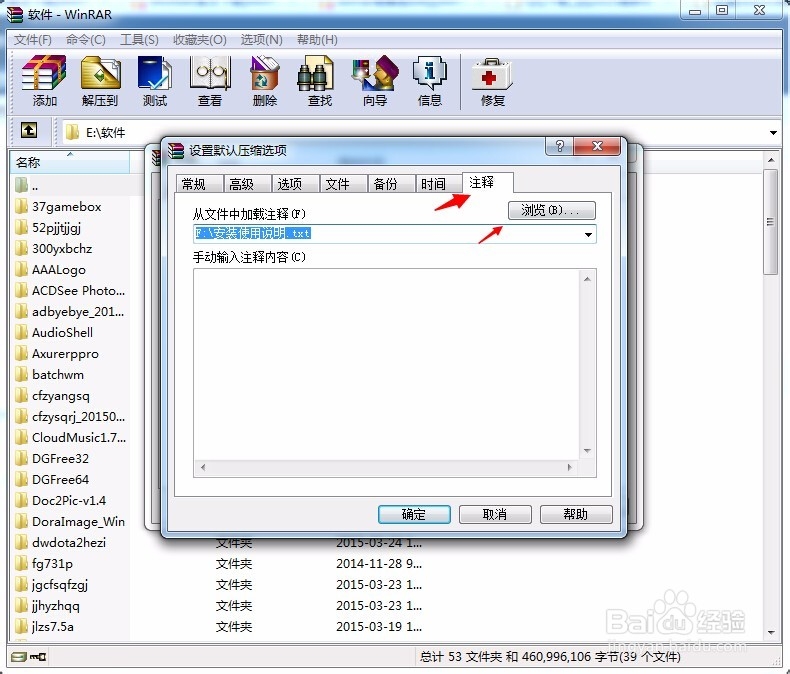Screen dimensions: 790x674
Task: Select the 37gamebox folder icon
Action: [x=21, y=207]
